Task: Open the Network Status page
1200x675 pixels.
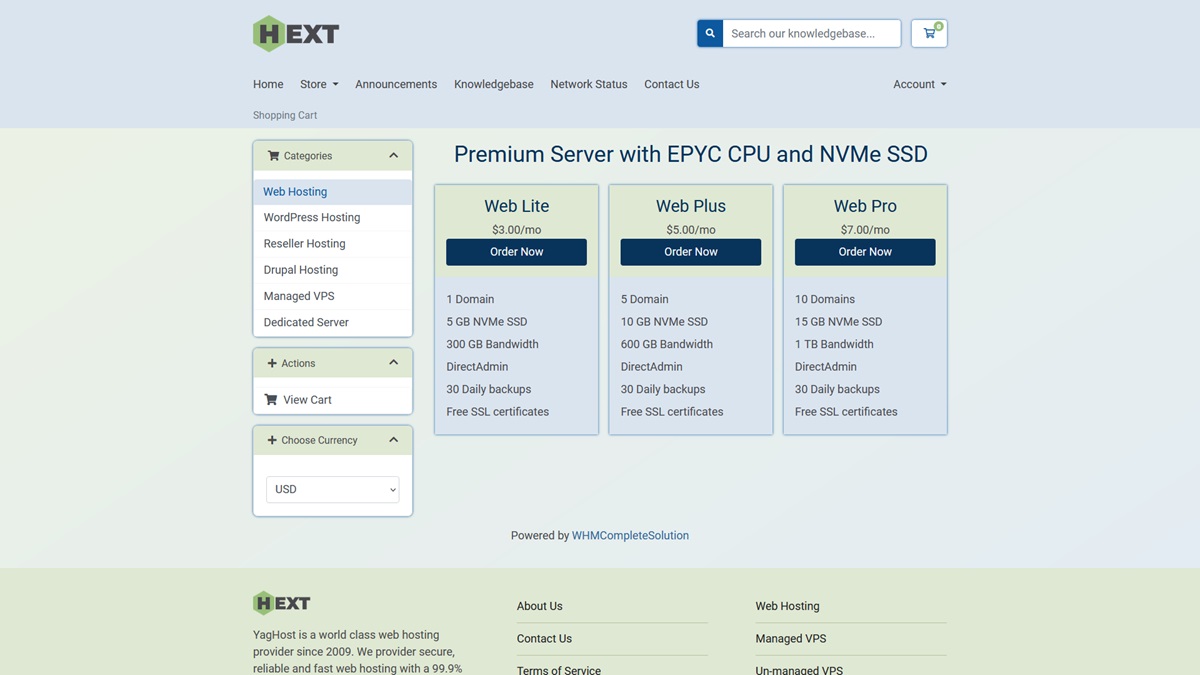Action: pyautogui.click(x=588, y=84)
